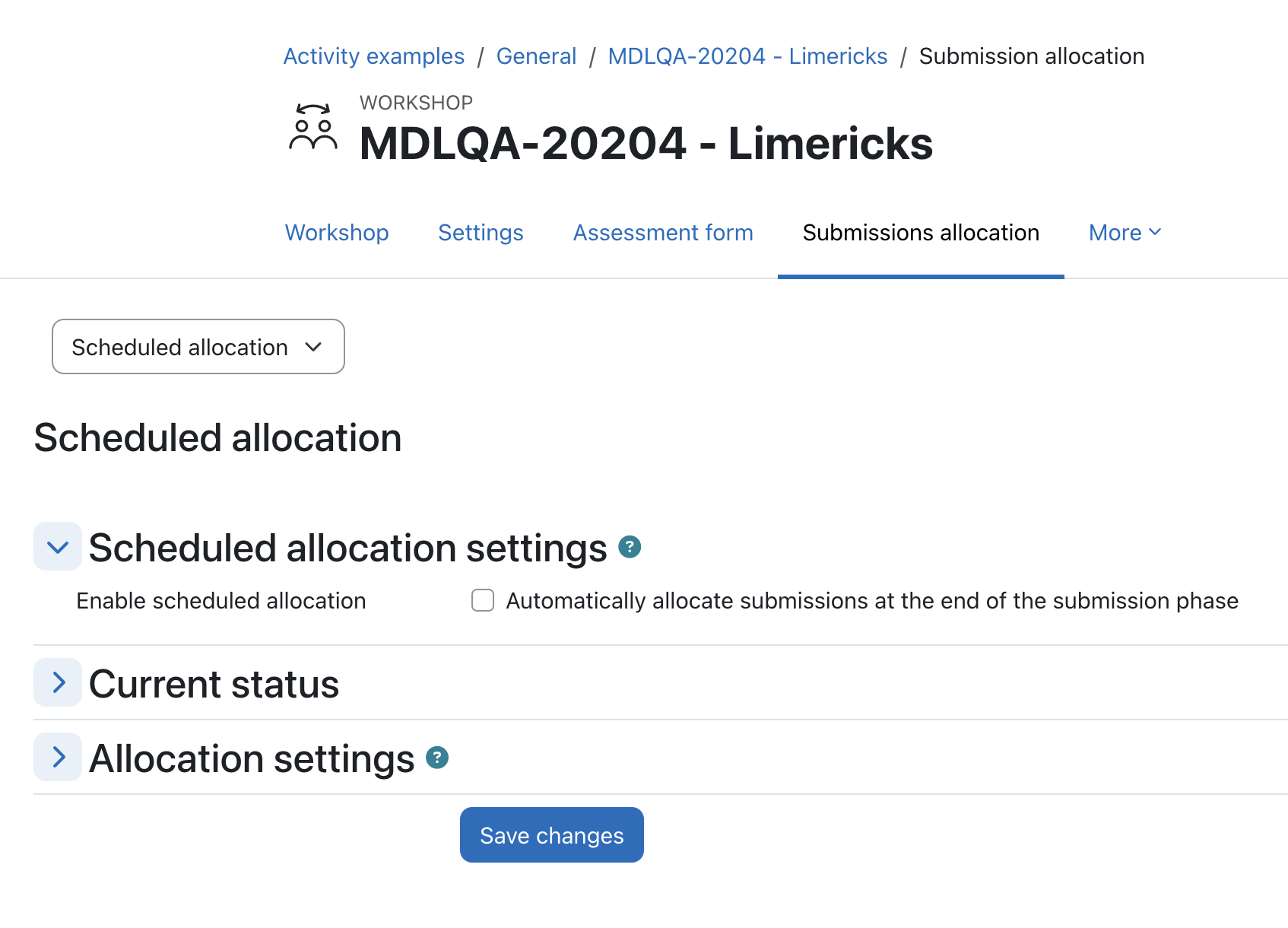Expand the Current status section
The image size is (1288, 928).
[x=58, y=682]
